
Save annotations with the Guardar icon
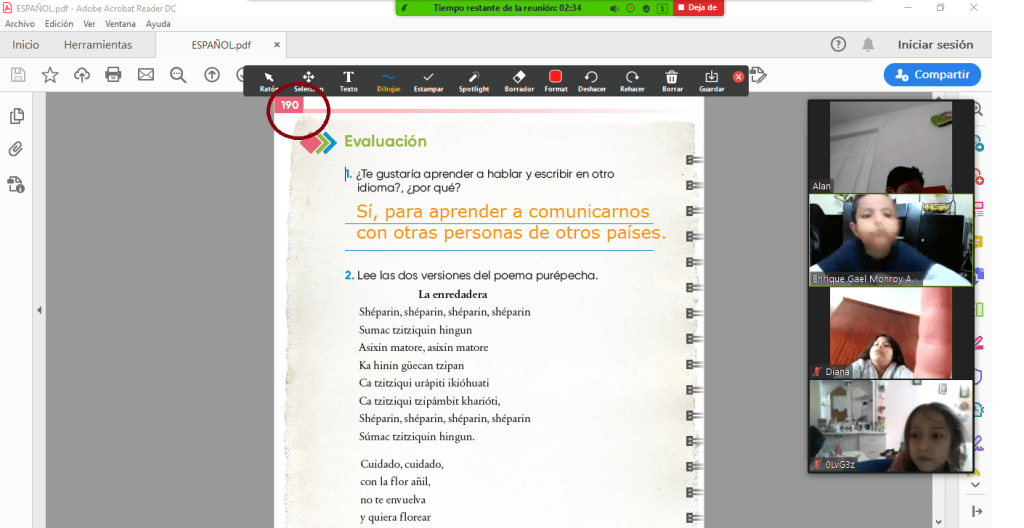click(711, 80)
